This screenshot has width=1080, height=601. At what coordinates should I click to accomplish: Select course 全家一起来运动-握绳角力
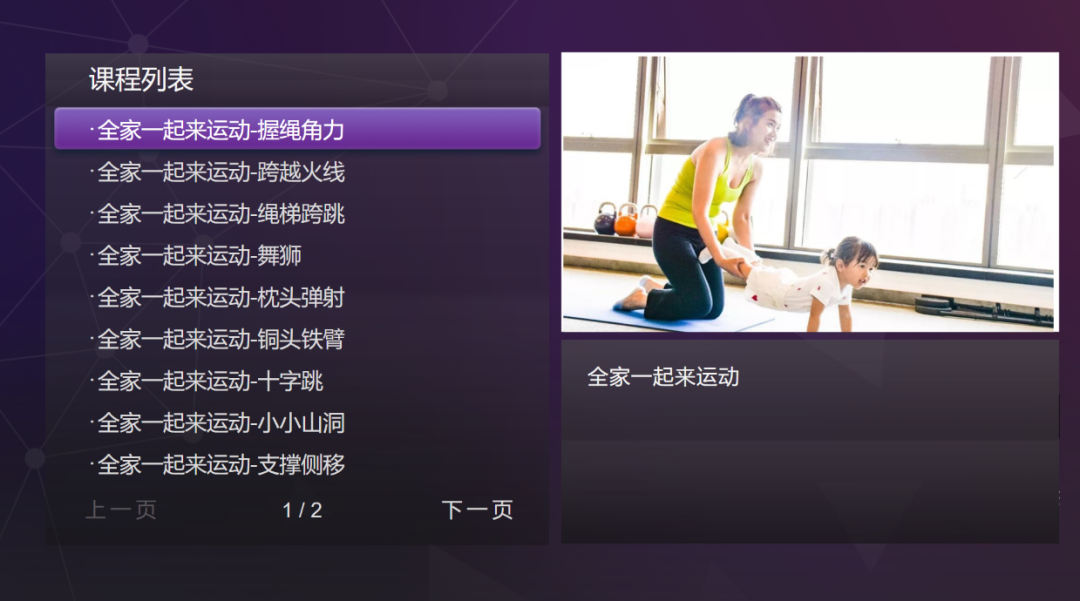tap(297, 129)
